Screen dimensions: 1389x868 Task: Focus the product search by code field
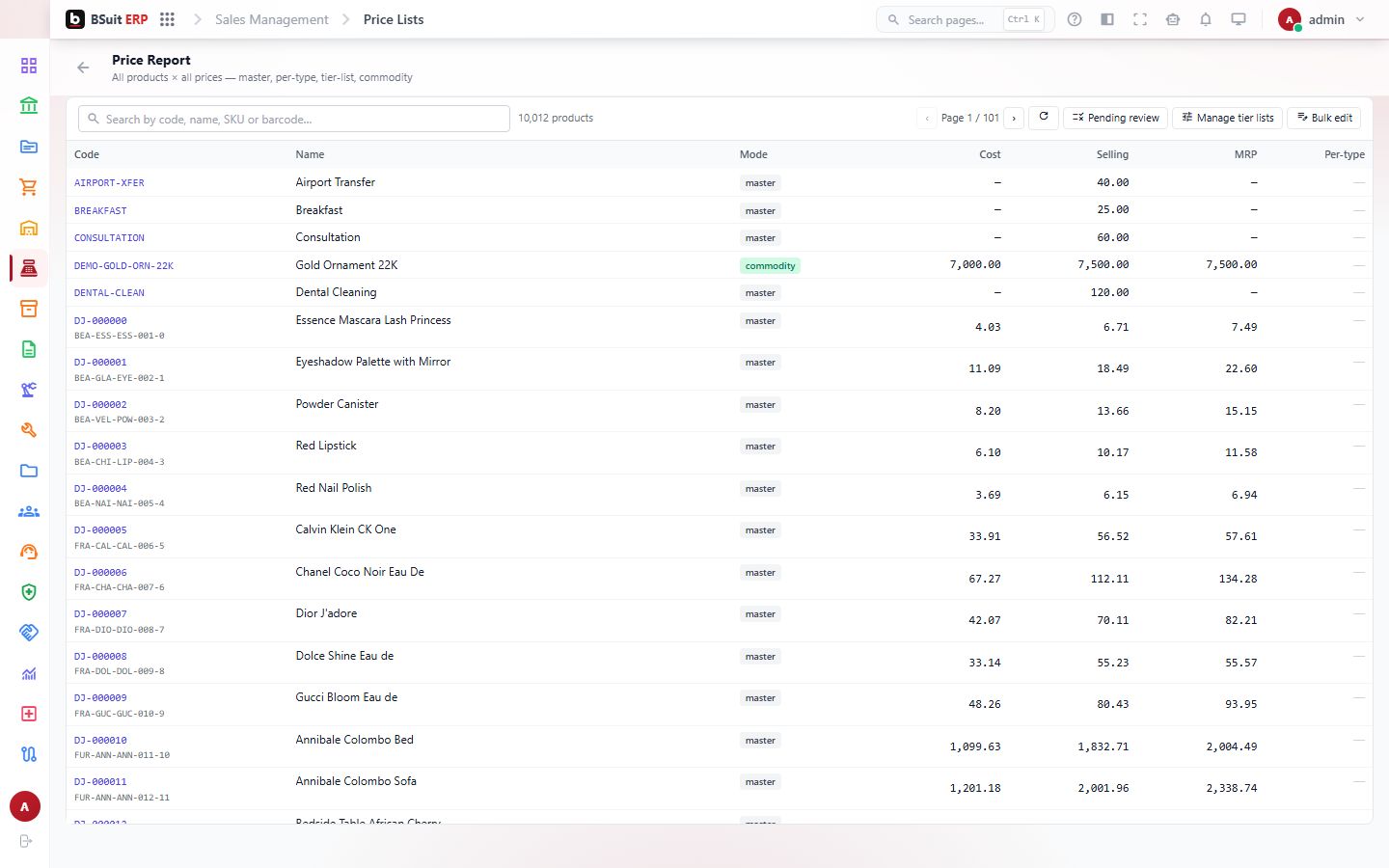(294, 119)
